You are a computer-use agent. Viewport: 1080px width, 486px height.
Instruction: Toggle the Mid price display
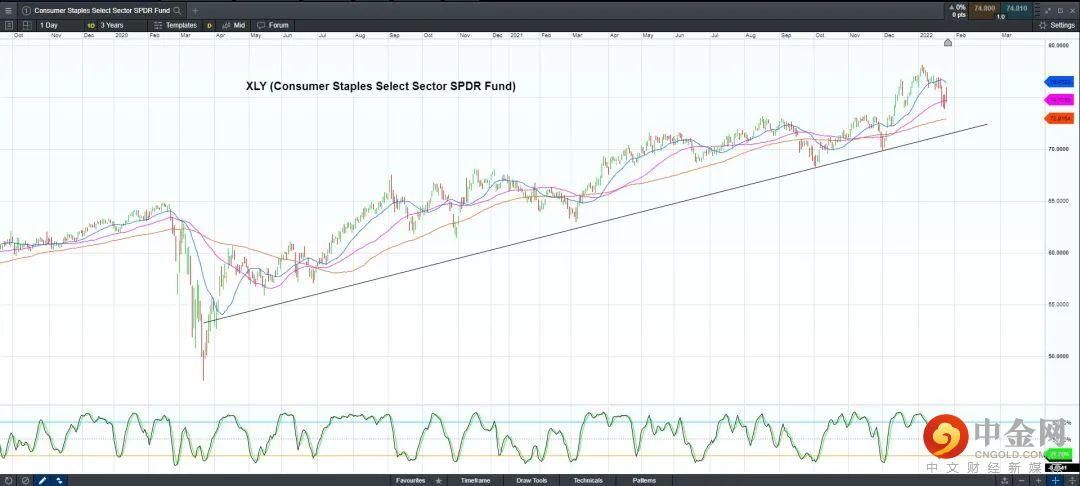coord(235,24)
